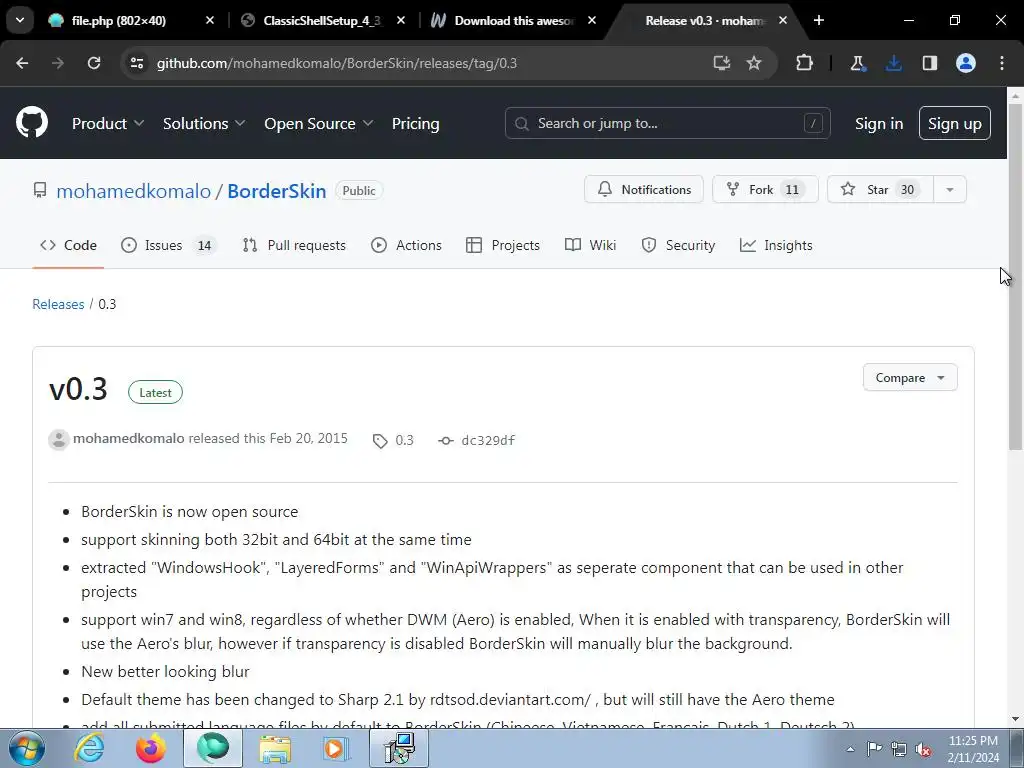
Task: Launch Internet Explorer from taskbar
Action: point(89,749)
